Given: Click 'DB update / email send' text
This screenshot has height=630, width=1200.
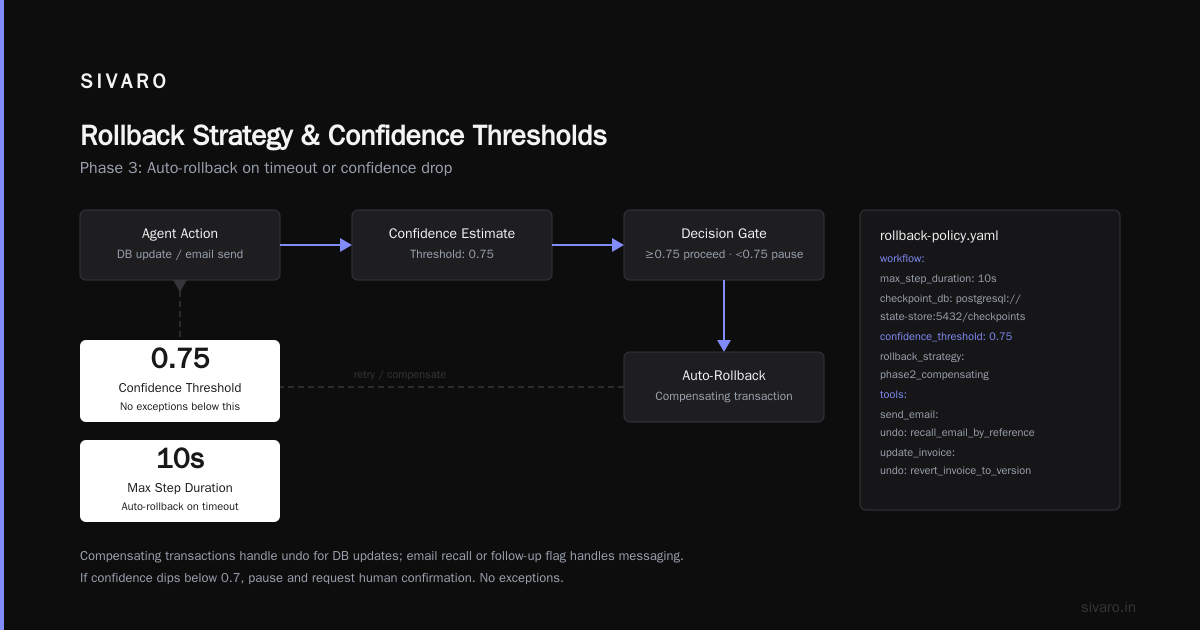Looking at the screenshot, I should 180,254.
